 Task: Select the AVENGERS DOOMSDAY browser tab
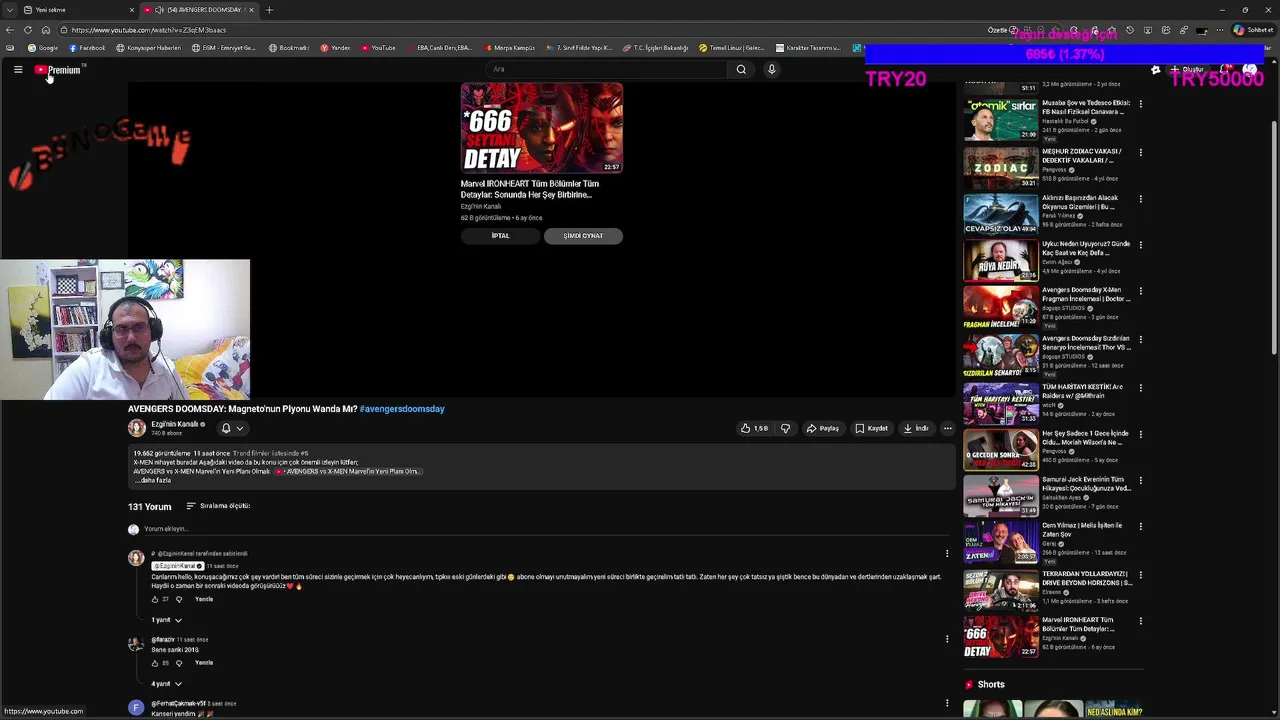(x=198, y=10)
